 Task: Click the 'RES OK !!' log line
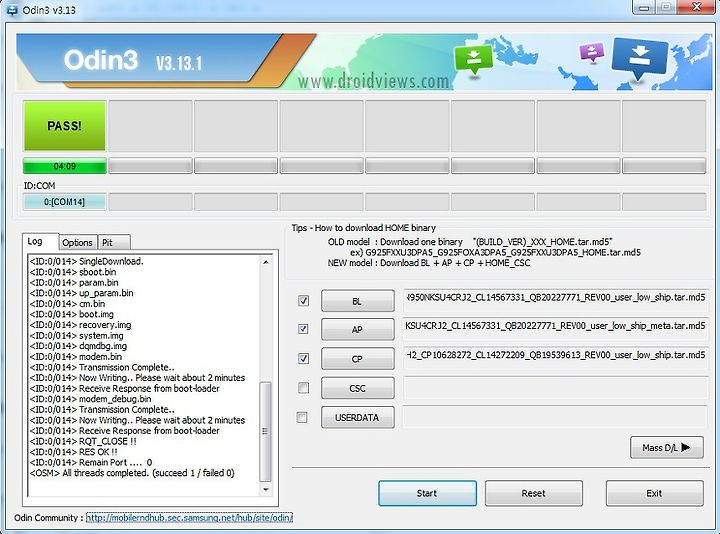pos(73,452)
